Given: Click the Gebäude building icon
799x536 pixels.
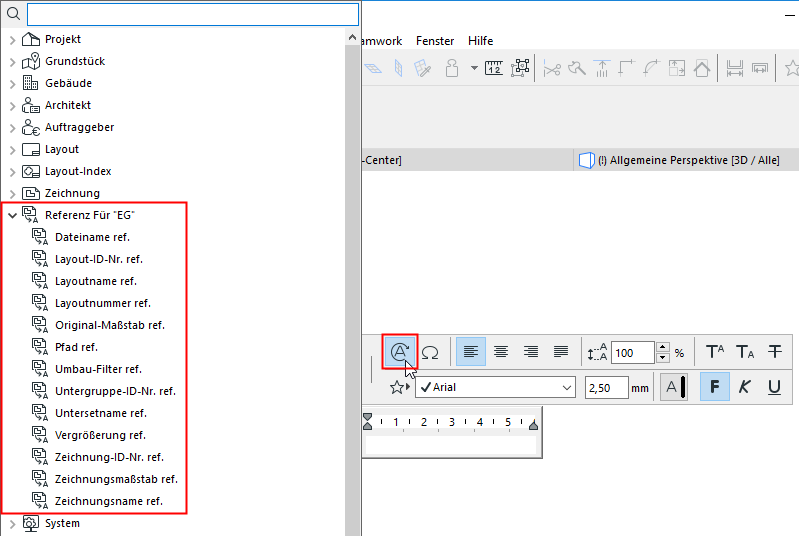Looking at the screenshot, I should (x=31, y=83).
